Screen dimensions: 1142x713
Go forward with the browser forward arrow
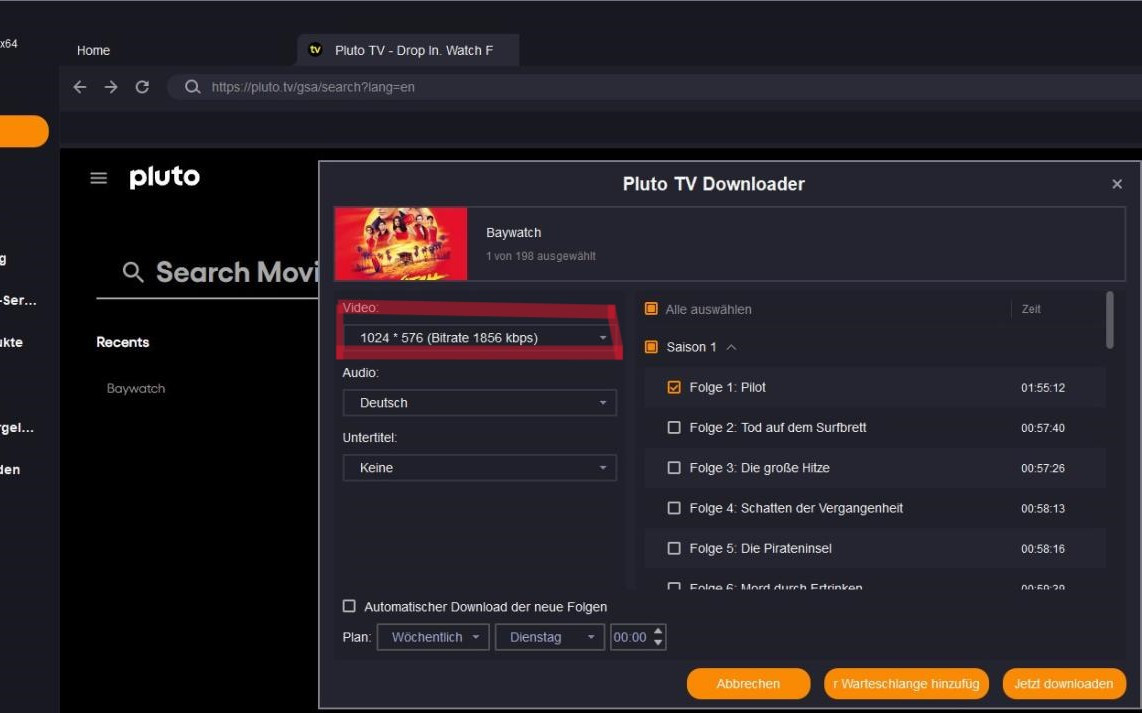point(111,87)
